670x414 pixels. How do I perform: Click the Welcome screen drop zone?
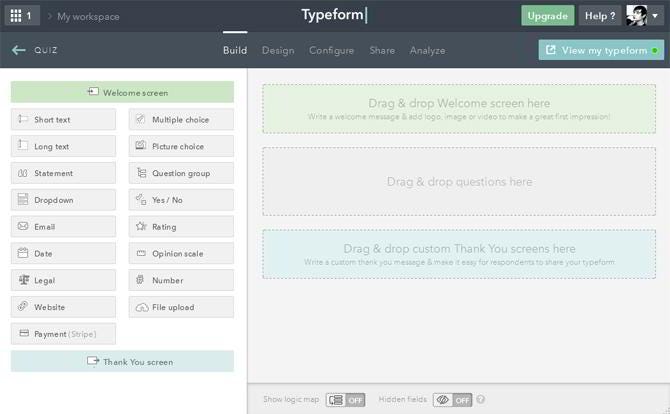[459, 109]
